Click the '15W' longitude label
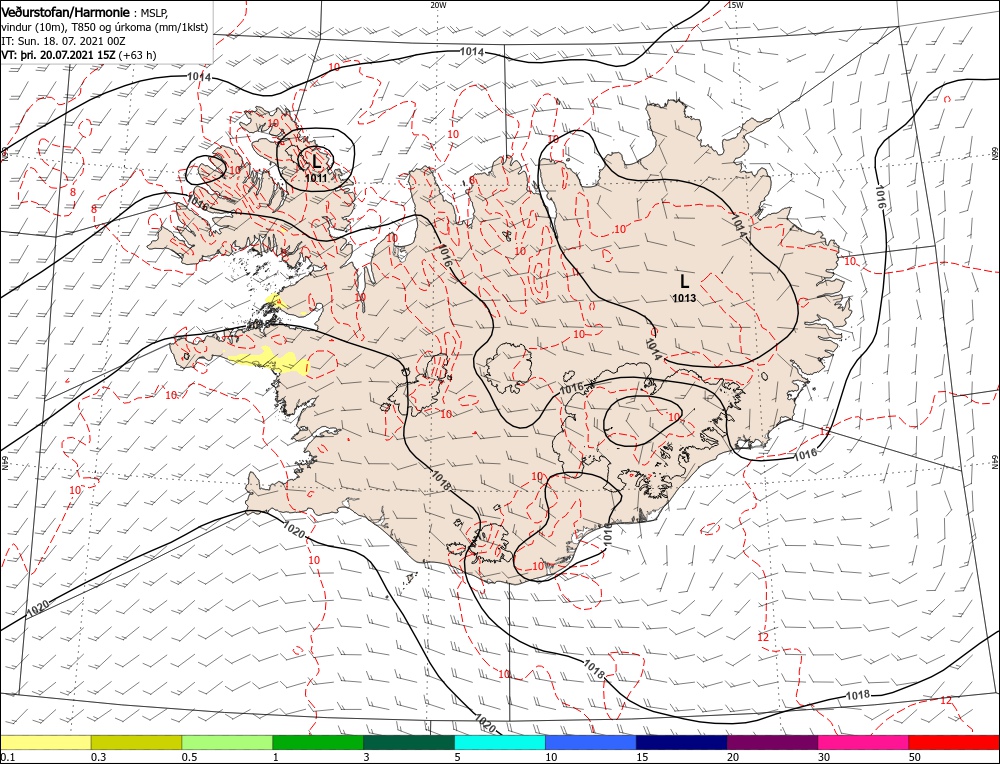This screenshot has width=1000, height=764. [735, 4]
